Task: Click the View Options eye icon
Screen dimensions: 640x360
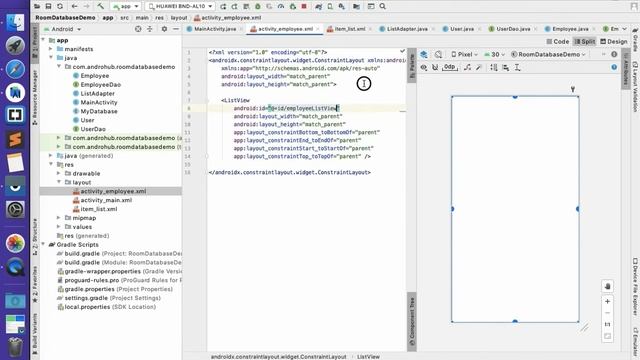Action: (x=424, y=67)
